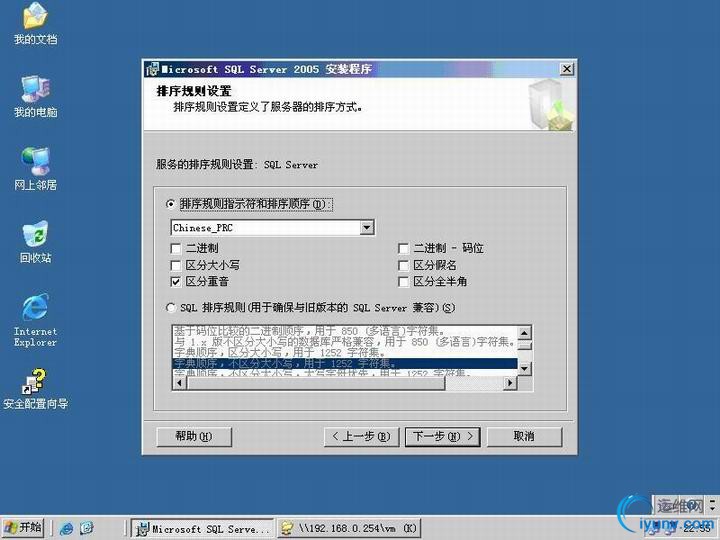Switch to \\192.168.0.254\vm taskbar window
This screenshot has height=540, width=720.
tap(349, 529)
